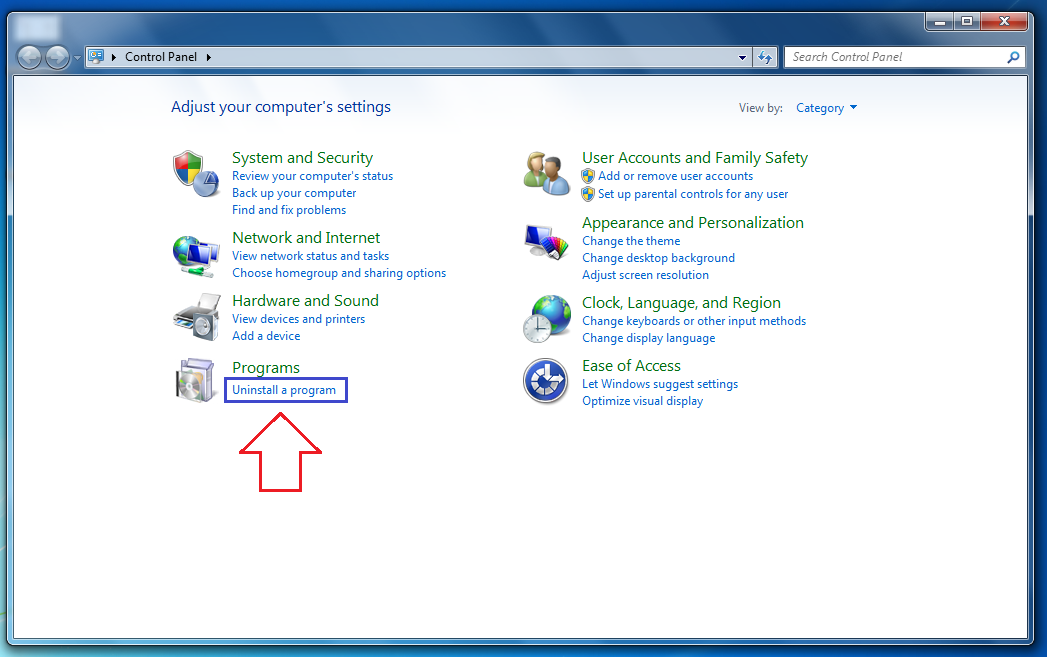Select Set up parental controls for any user
Image resolution: width=1047 pixels, height=657 pixels.
pyautogui.click(x=693, y=194)
